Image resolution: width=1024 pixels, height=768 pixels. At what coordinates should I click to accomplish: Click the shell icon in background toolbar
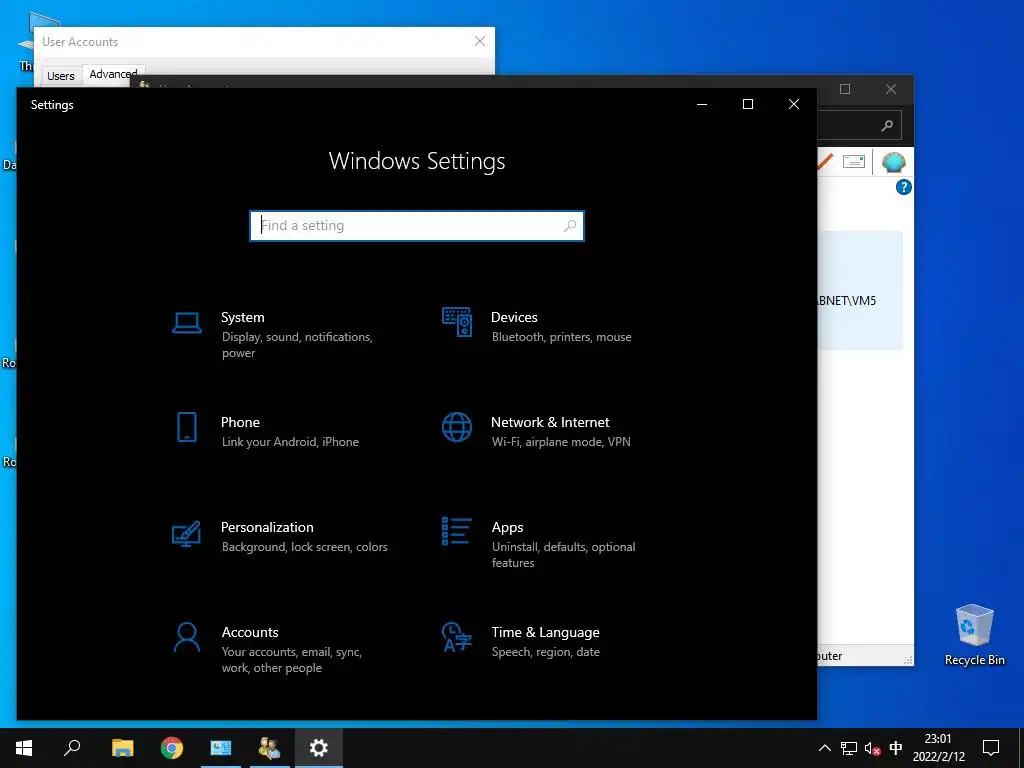coord(893,161)
